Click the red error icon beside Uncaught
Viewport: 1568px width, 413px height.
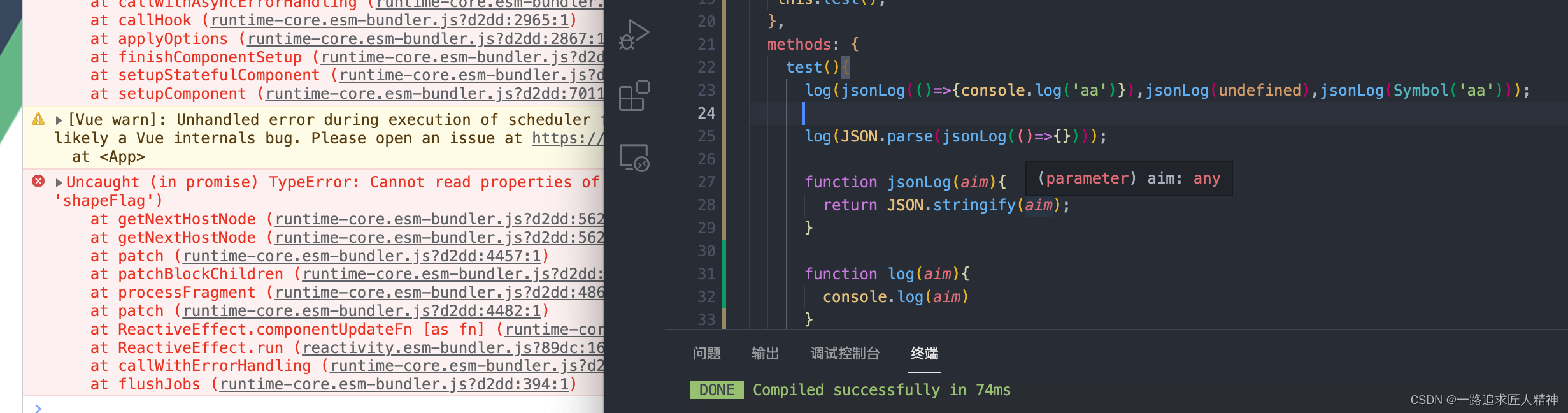(x=38, y=182)
